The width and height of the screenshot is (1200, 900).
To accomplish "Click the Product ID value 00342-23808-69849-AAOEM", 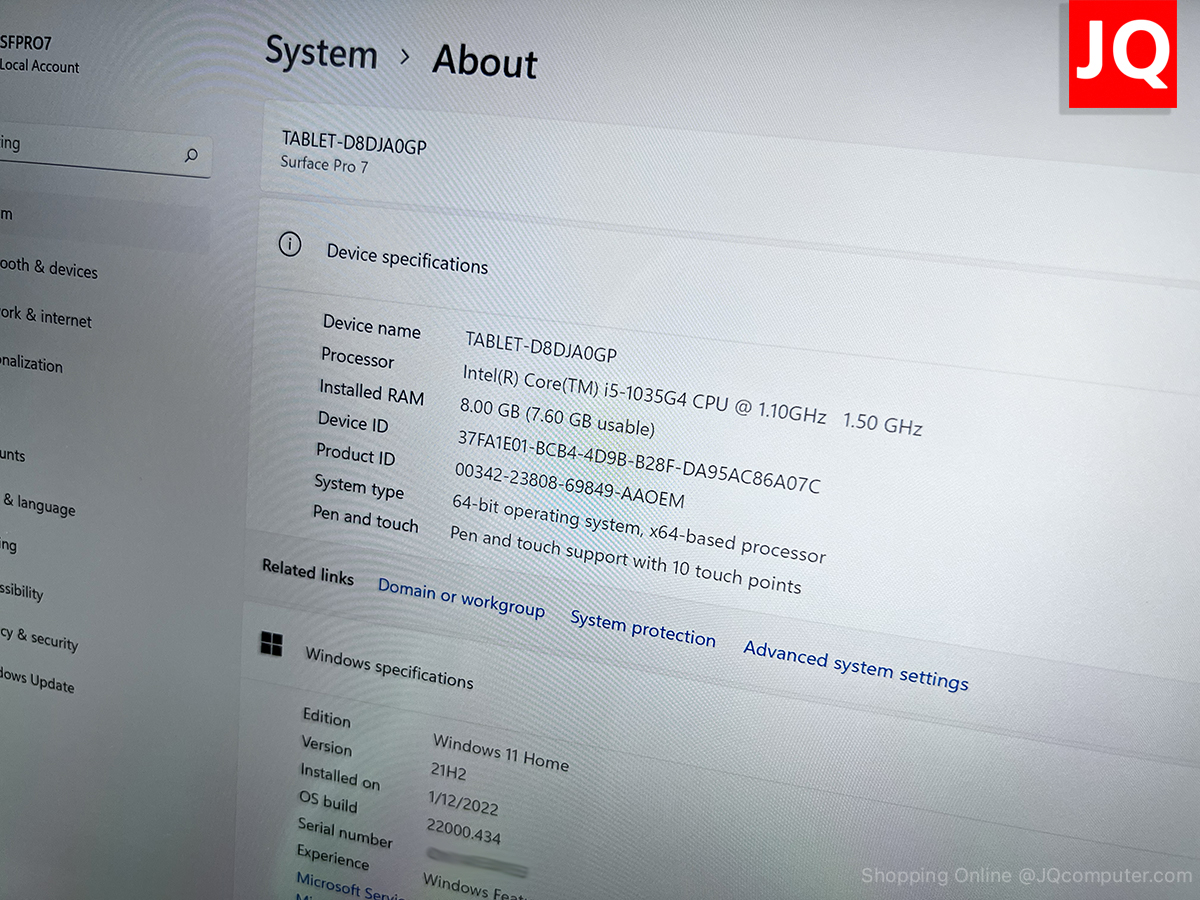I will [569, 484].
